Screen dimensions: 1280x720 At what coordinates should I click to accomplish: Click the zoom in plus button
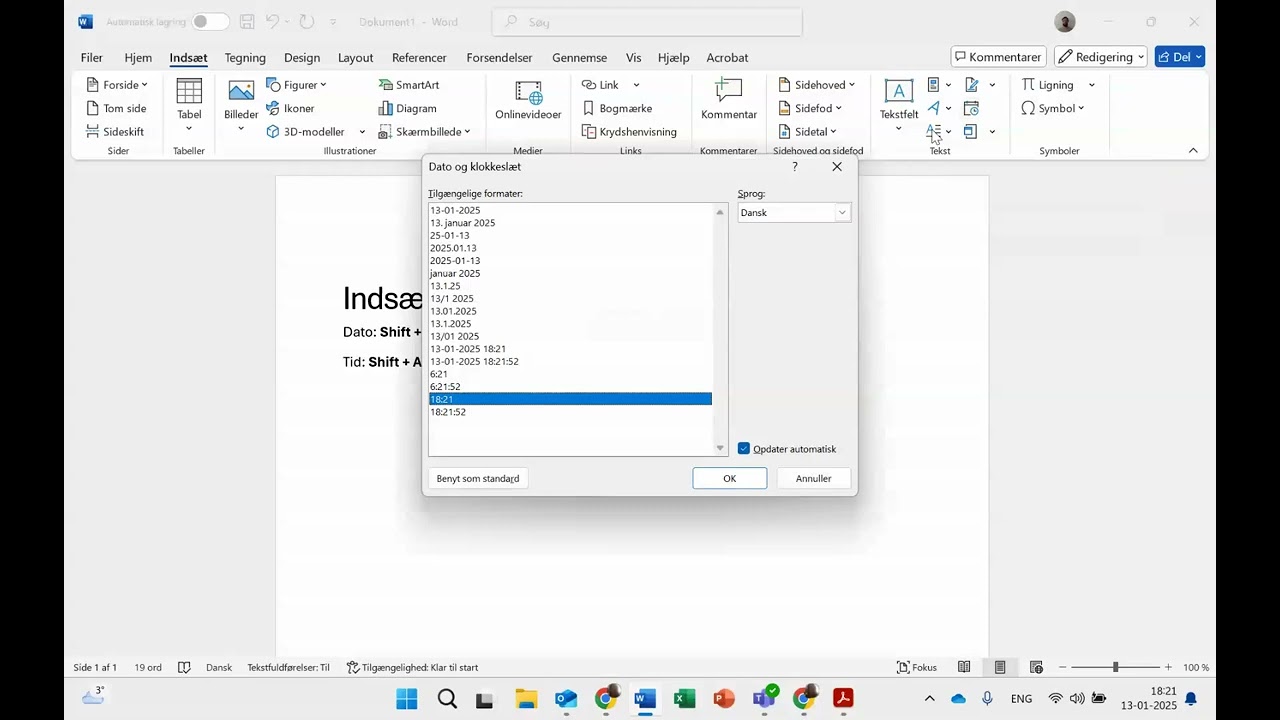(1168, 667)
